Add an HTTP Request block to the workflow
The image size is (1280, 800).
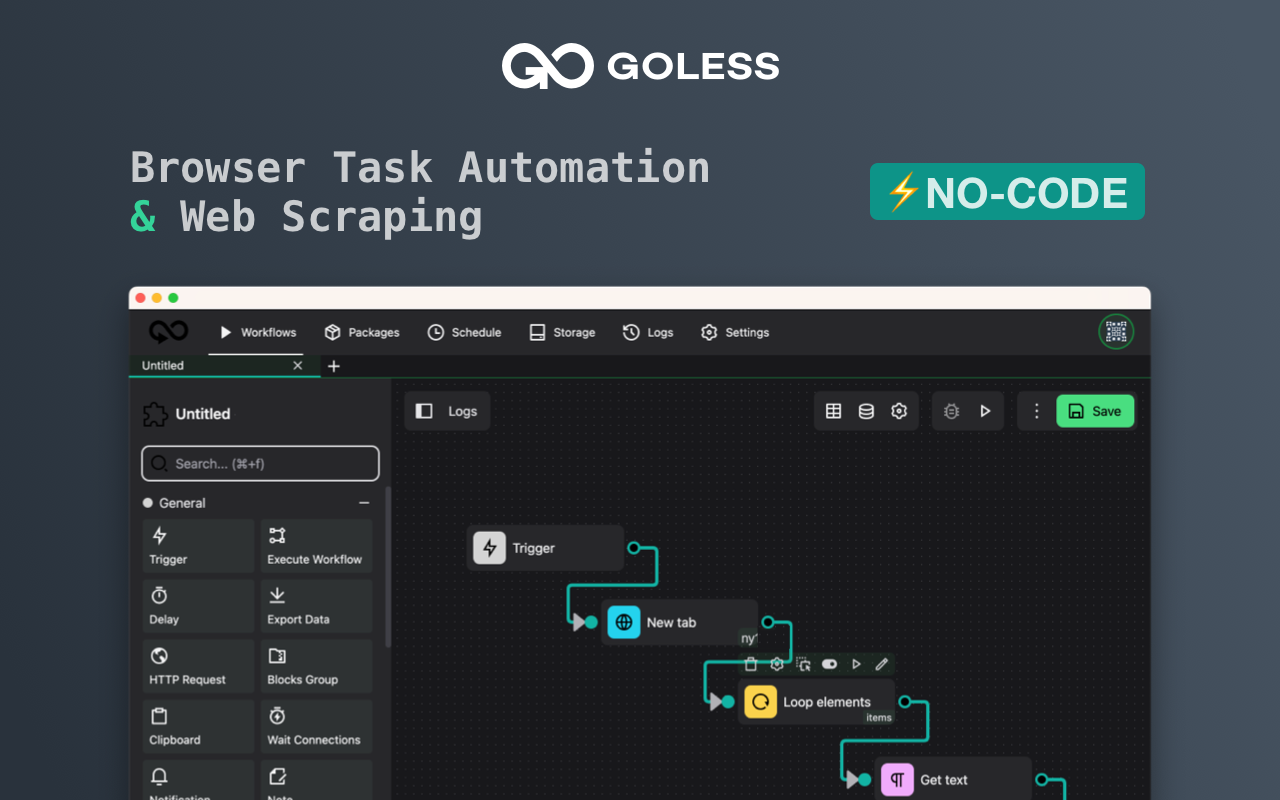click(197, 666)
